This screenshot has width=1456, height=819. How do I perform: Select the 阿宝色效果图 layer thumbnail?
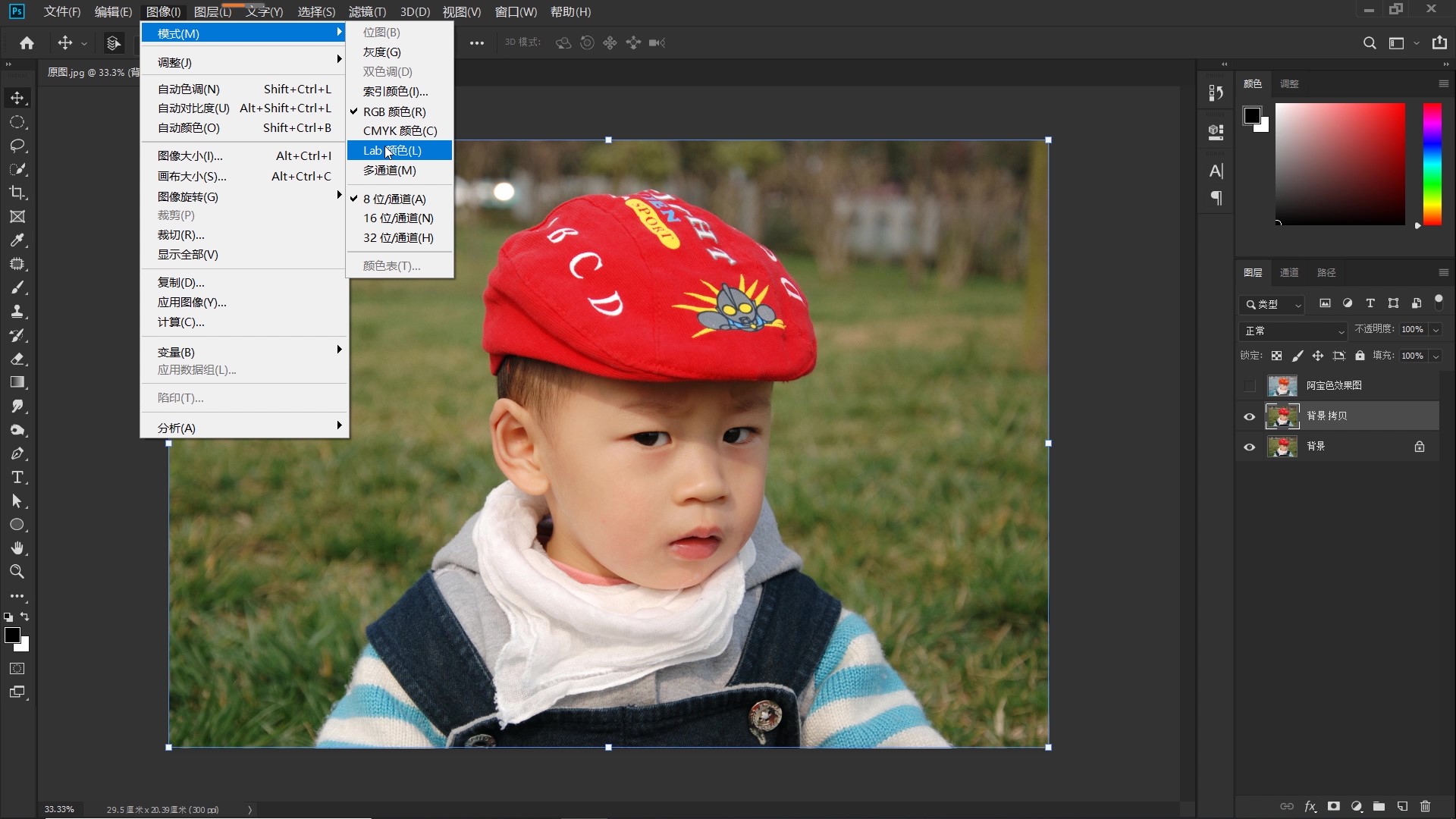tap(1282, 386)
